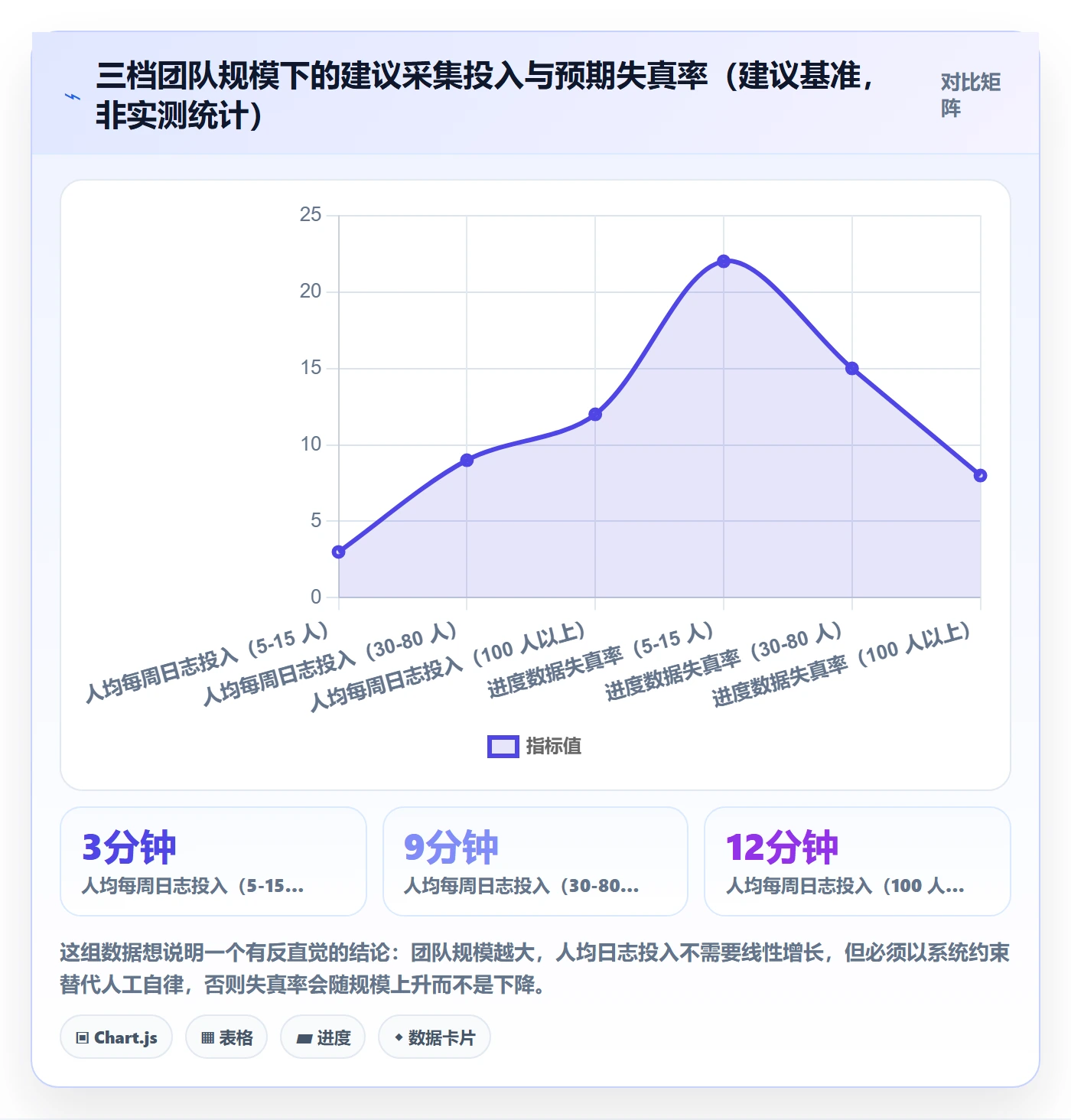Select the Chart.js tag chip

pos(116,1037)
